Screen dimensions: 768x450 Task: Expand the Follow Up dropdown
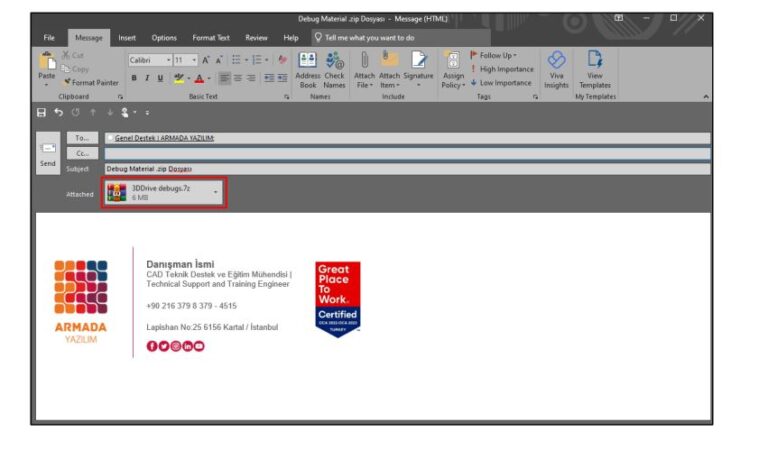498,55
